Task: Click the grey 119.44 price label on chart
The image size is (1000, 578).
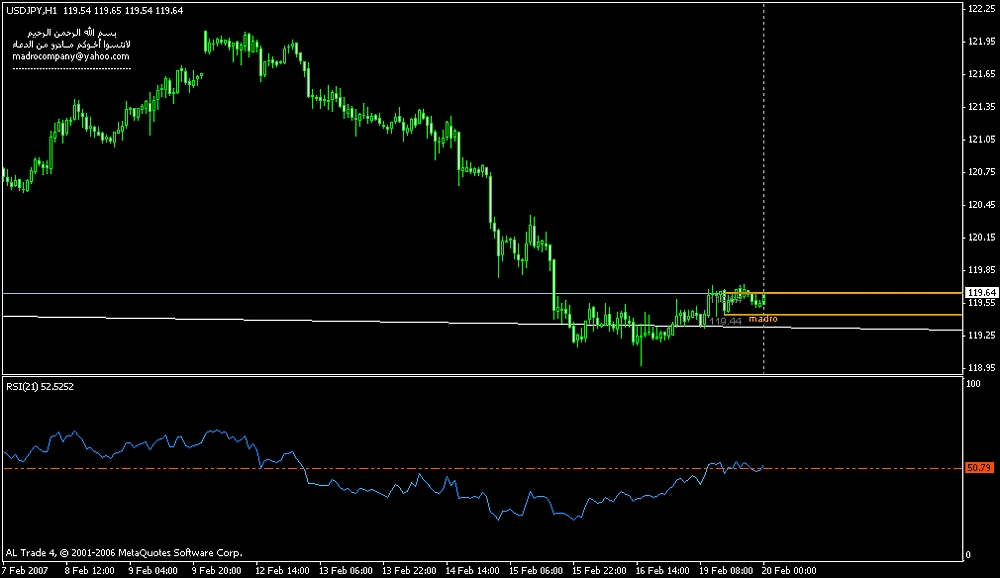Action: [x=726, y=321]
